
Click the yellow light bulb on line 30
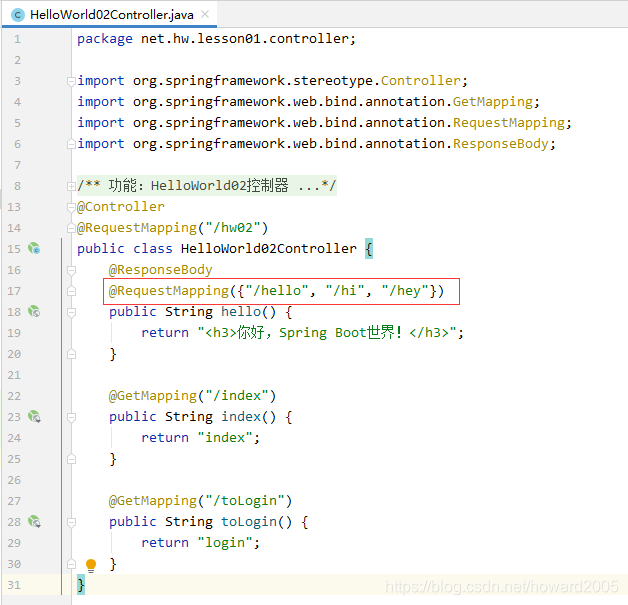91,565
